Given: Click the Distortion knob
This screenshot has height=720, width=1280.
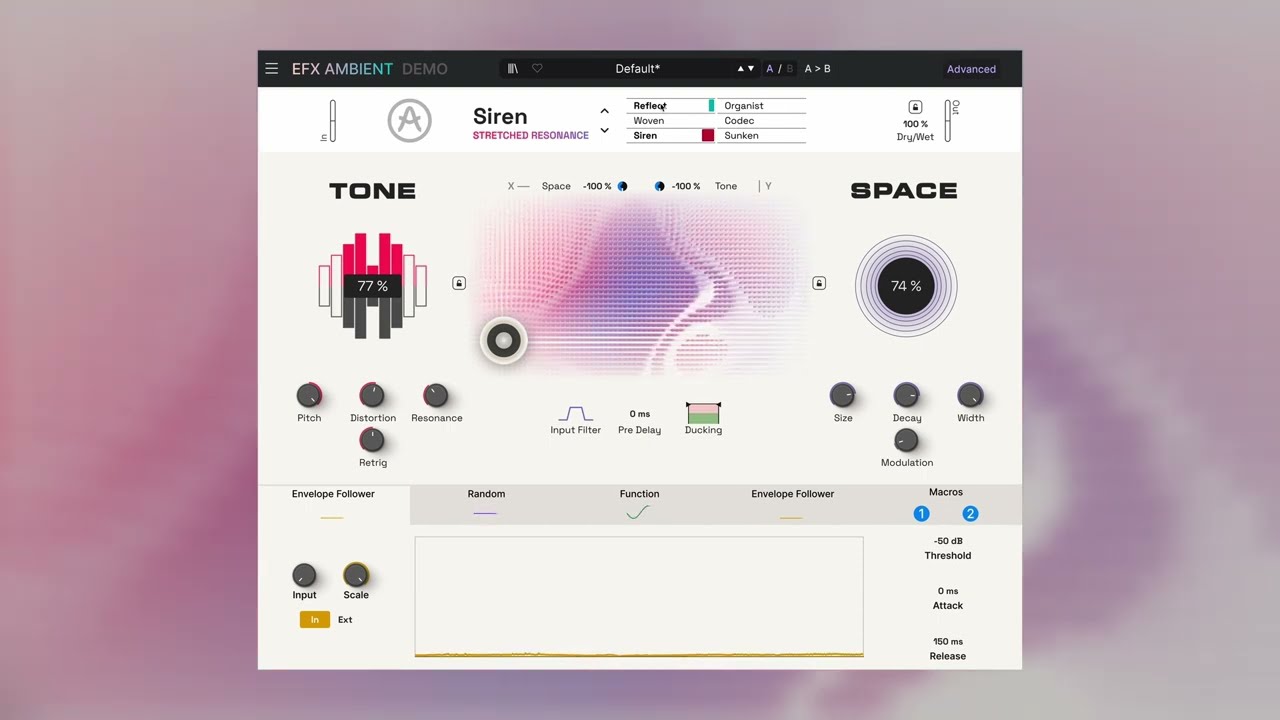Looking at the screenshot, I should pyautogui.click(x=372, y=396).
